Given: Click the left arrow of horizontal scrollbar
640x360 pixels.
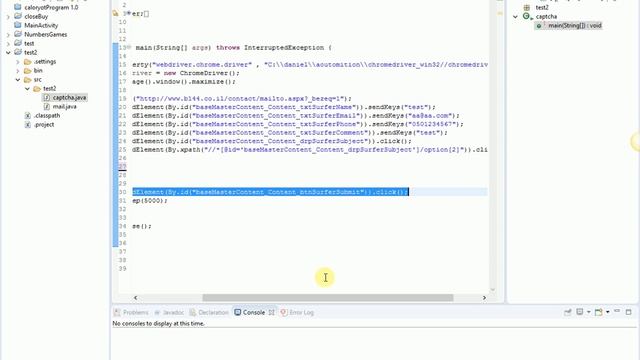Looking at the screenshot, I should (136, 298).
